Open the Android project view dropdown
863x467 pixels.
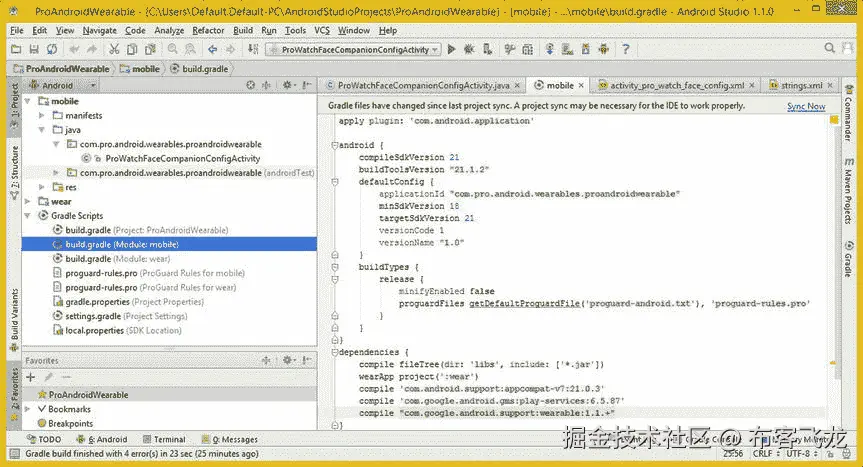coord(62,85)
